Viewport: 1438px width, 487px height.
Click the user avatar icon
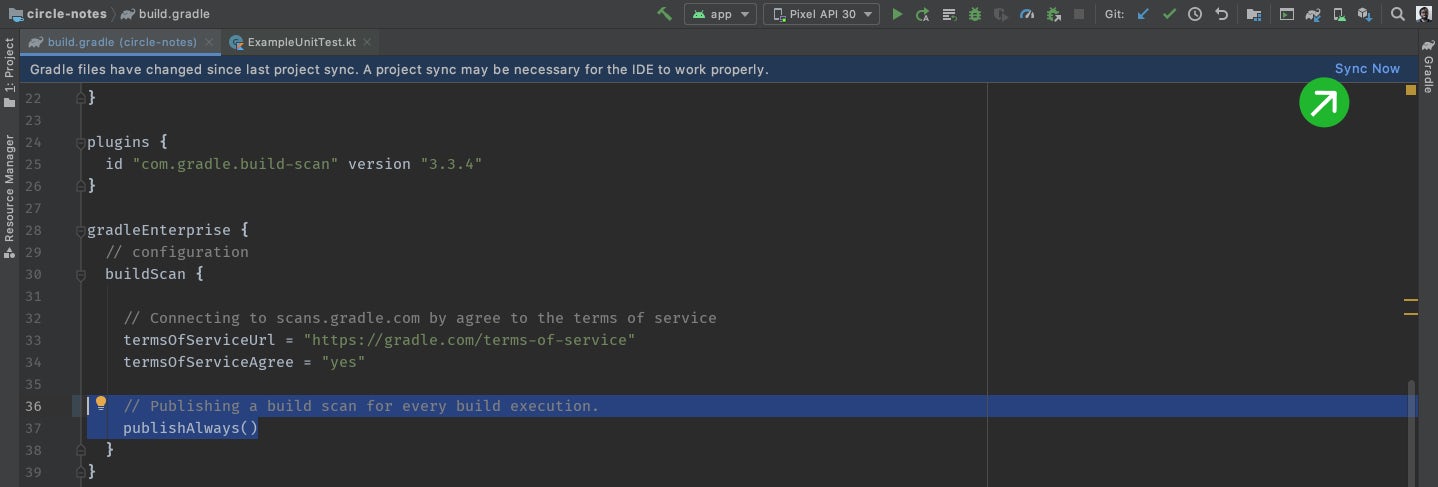1424,14
